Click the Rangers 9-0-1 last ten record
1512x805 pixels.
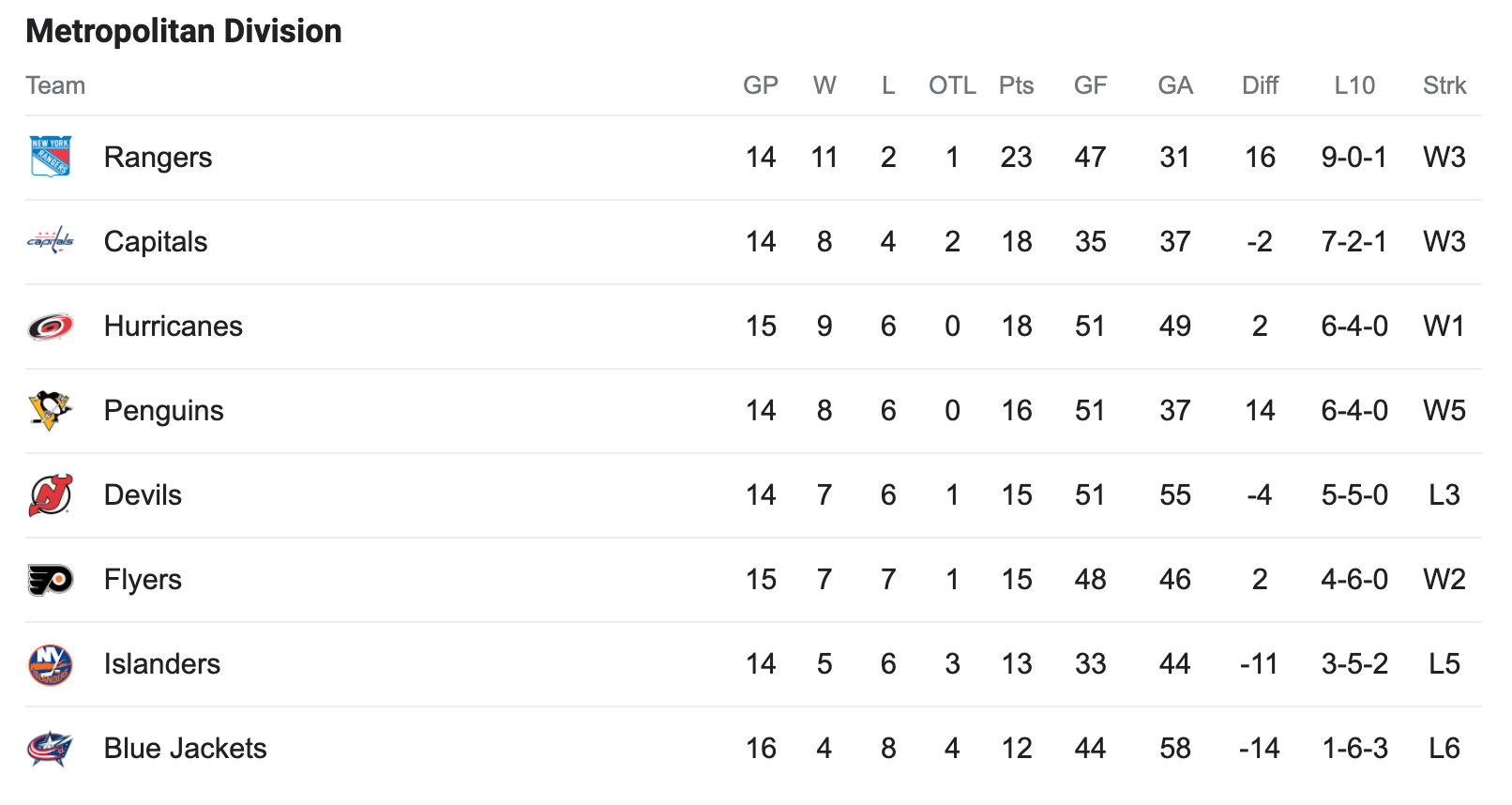[1354, 158]
